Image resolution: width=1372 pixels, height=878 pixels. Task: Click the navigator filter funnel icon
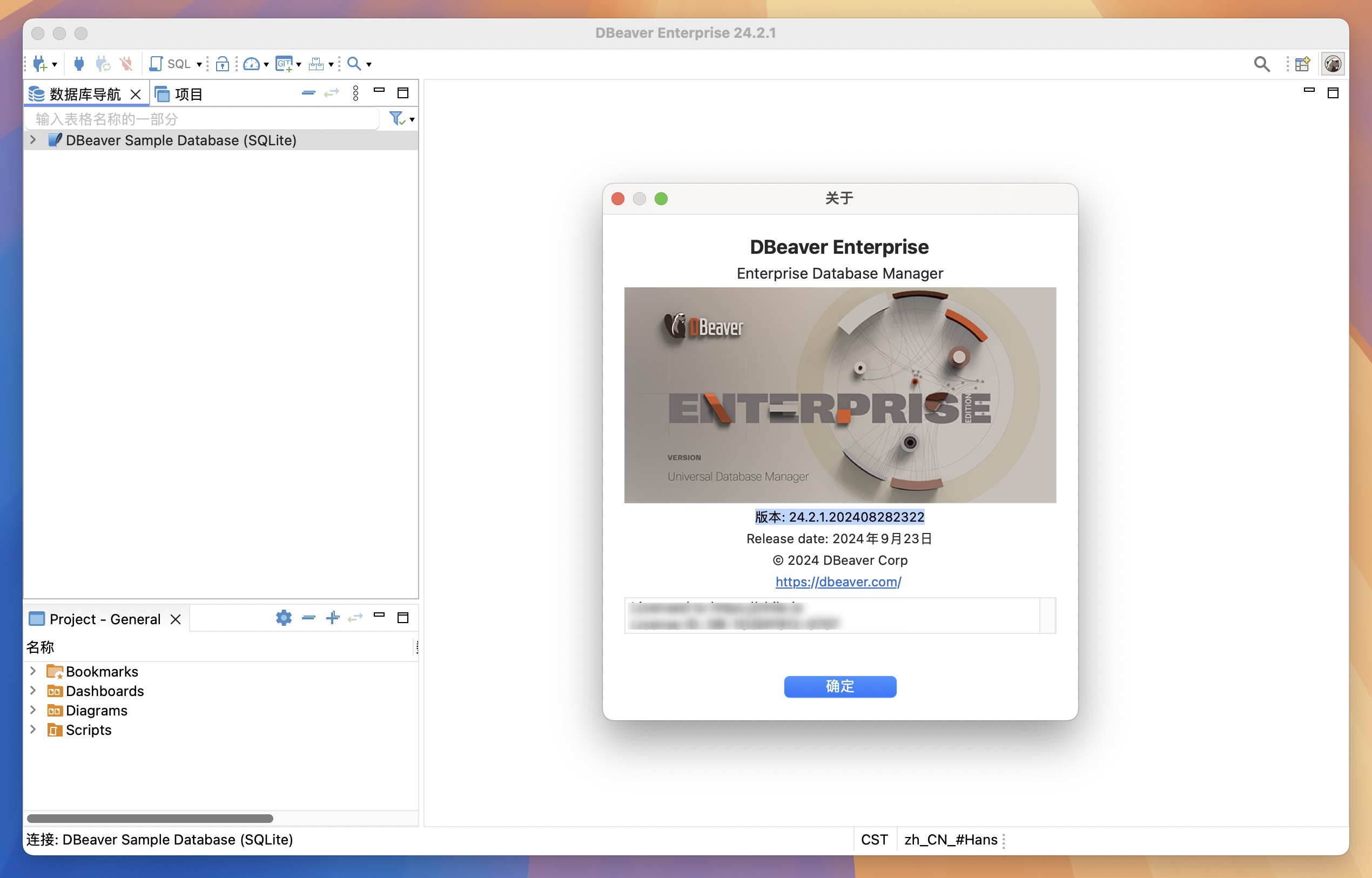tap(397, 119)
